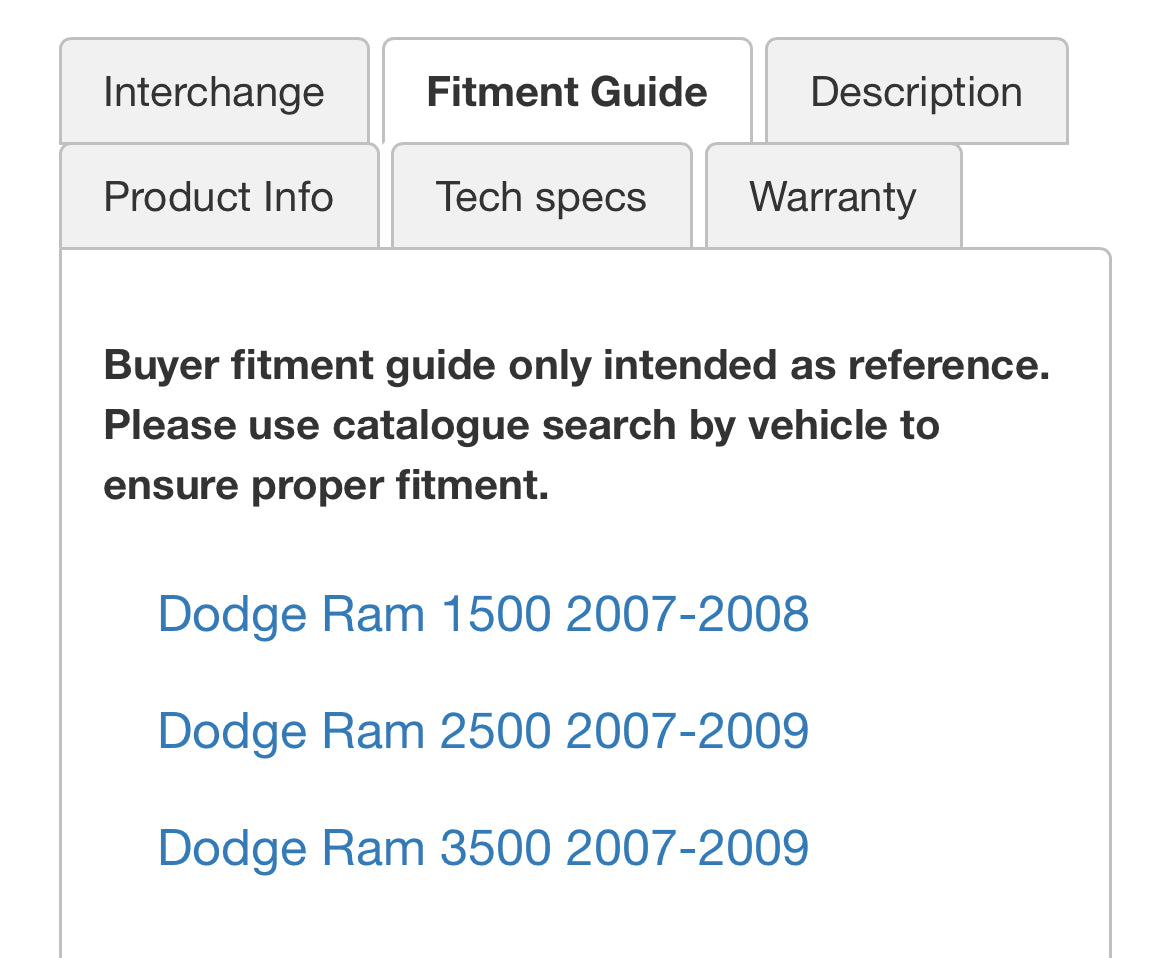
Task: Go to the Warranty tab
Action: pos(832,196)
